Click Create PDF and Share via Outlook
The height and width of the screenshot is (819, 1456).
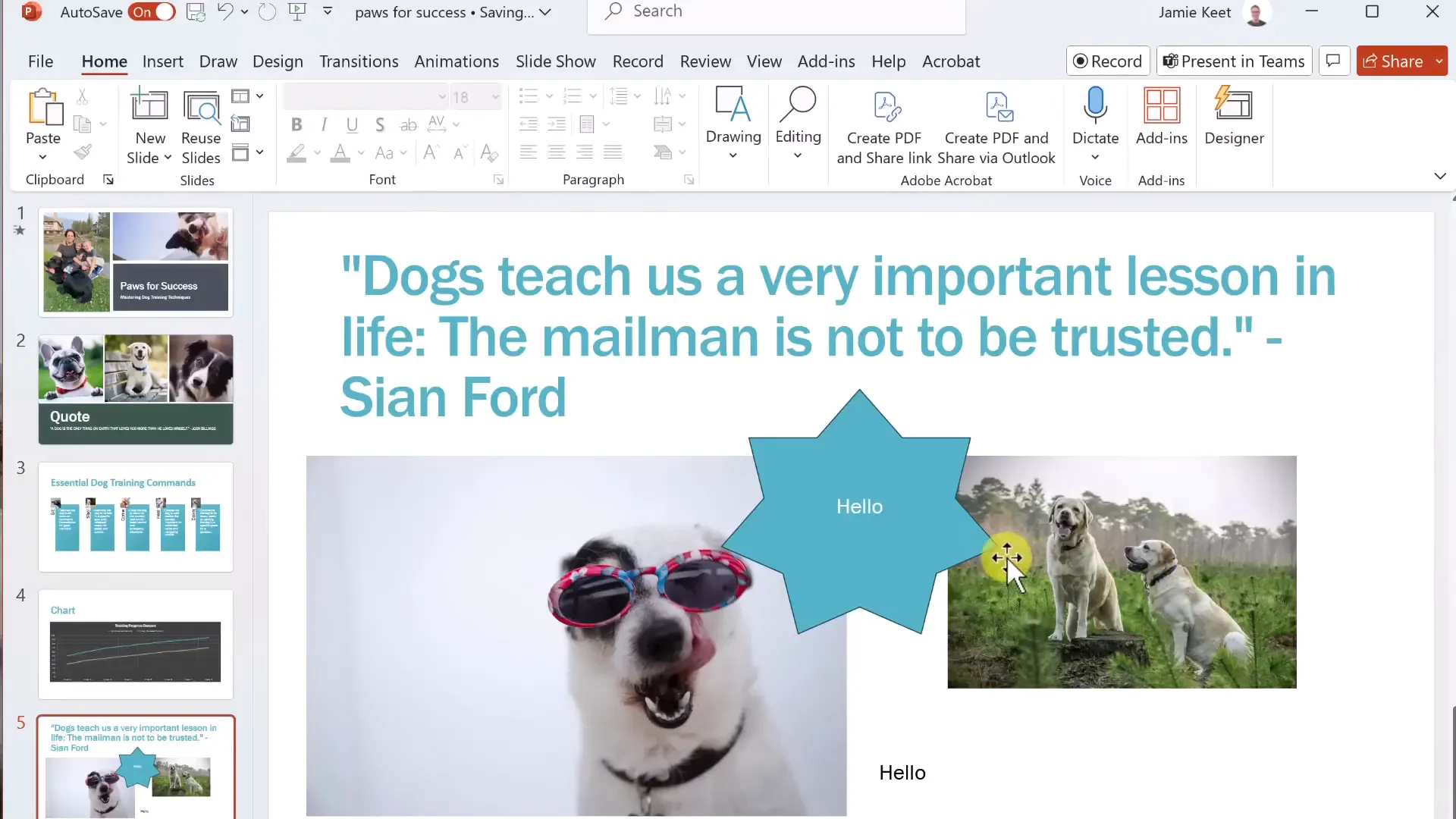click(x=996, y=126)
